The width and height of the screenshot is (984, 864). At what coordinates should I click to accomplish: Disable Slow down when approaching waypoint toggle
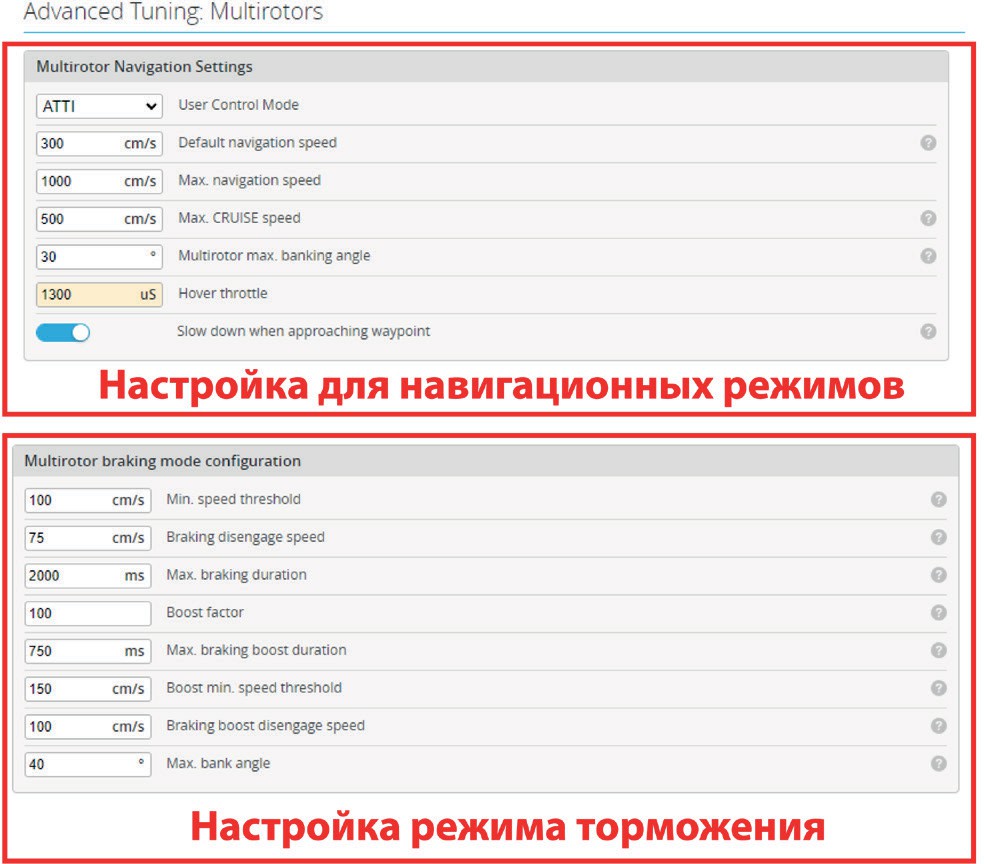63,332
